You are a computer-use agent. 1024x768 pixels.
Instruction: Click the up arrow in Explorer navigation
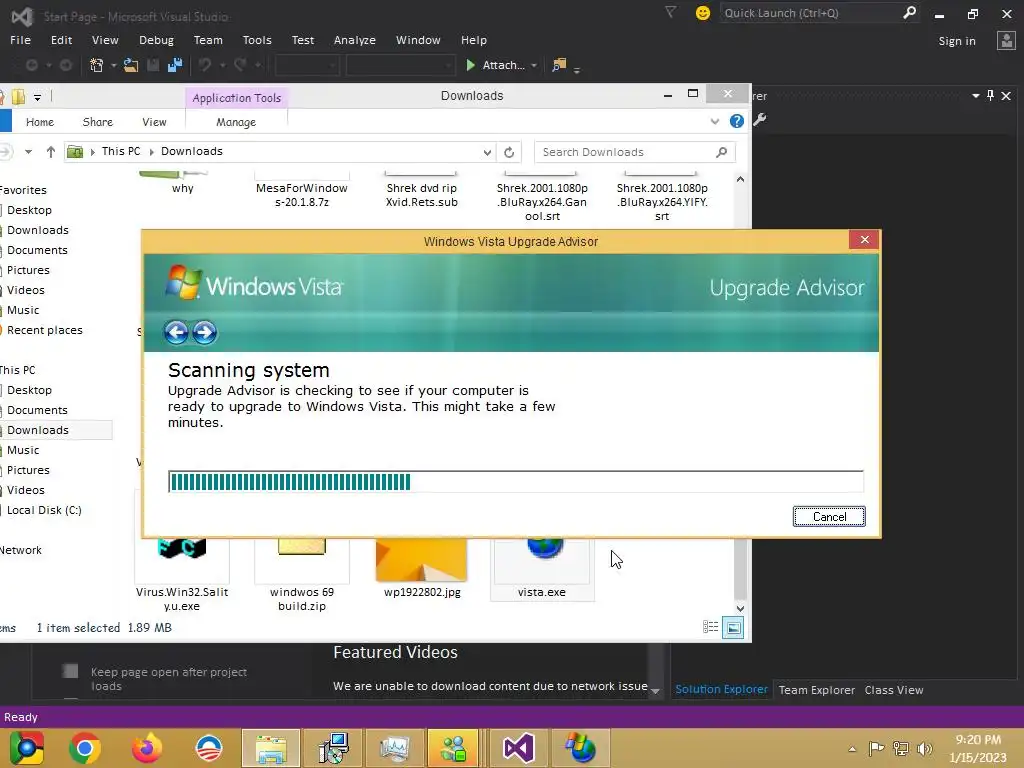point(51,152)
